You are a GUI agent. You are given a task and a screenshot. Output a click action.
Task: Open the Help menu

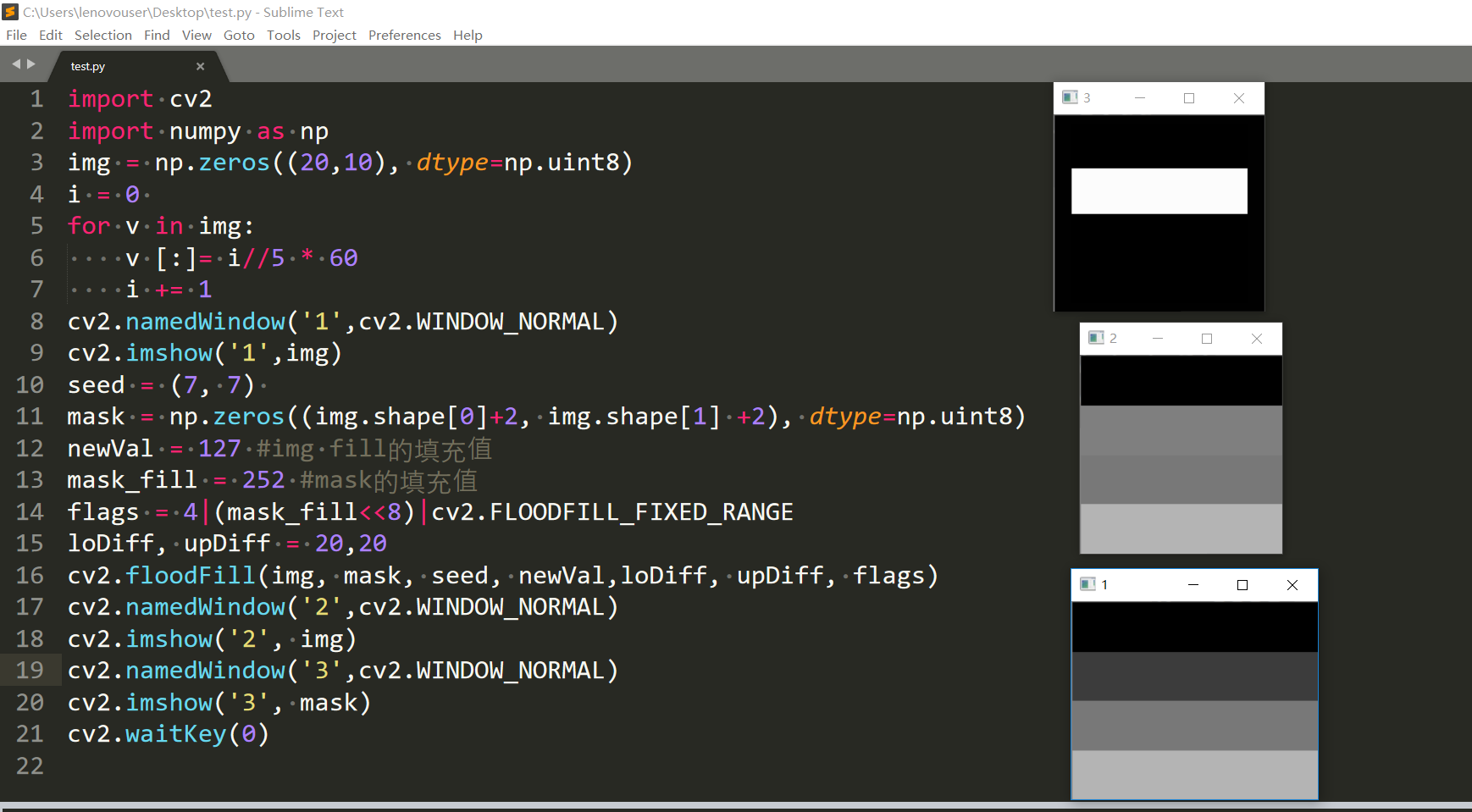pos(468,35)
